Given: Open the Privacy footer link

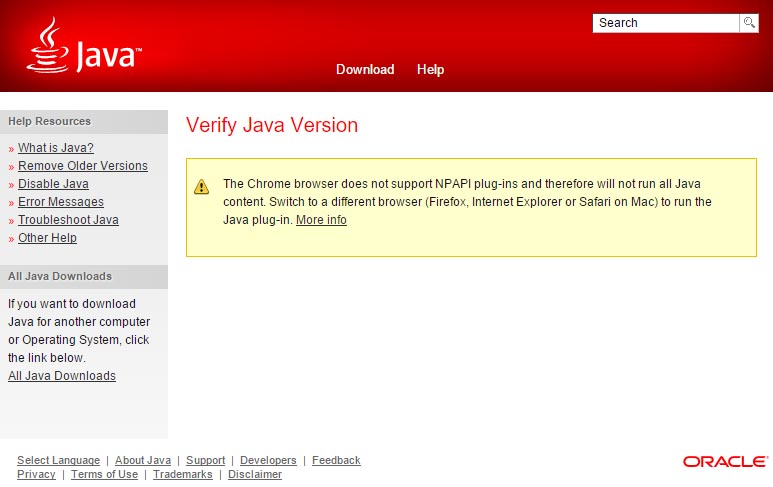Looking at the screenshot, I should click(36, 474).
